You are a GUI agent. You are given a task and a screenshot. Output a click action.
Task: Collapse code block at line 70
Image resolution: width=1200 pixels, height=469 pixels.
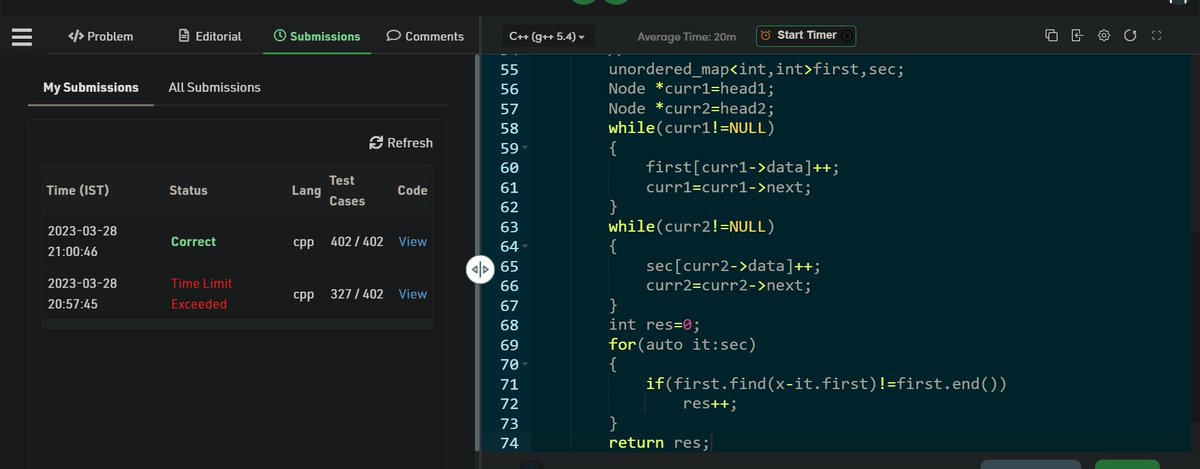tap(525, 365)
